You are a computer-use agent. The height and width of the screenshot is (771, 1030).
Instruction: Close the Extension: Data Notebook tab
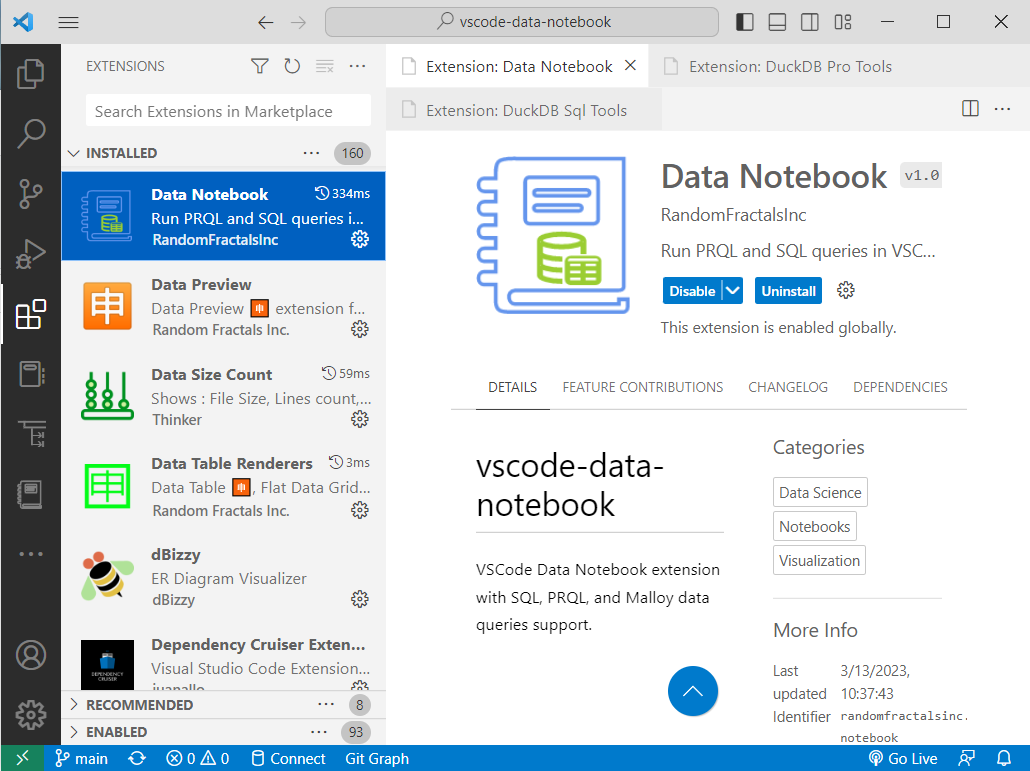(630, 66)
